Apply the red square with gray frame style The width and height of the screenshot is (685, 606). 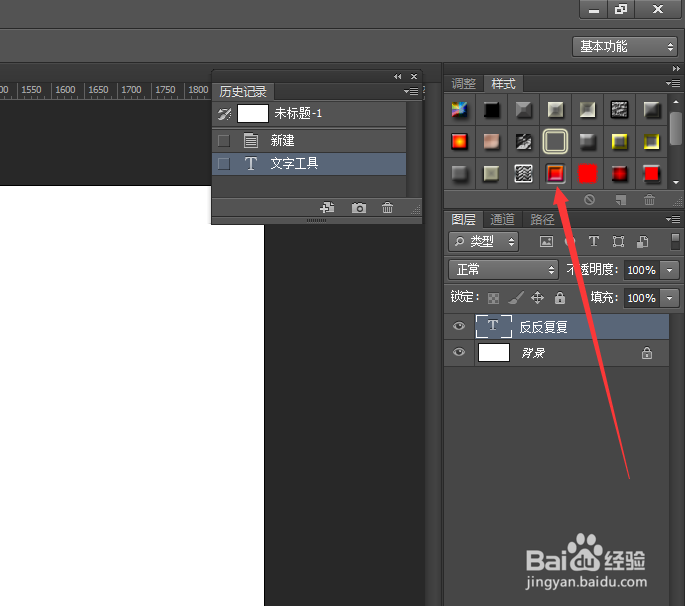pyautogui.click(x=651, y=173)
